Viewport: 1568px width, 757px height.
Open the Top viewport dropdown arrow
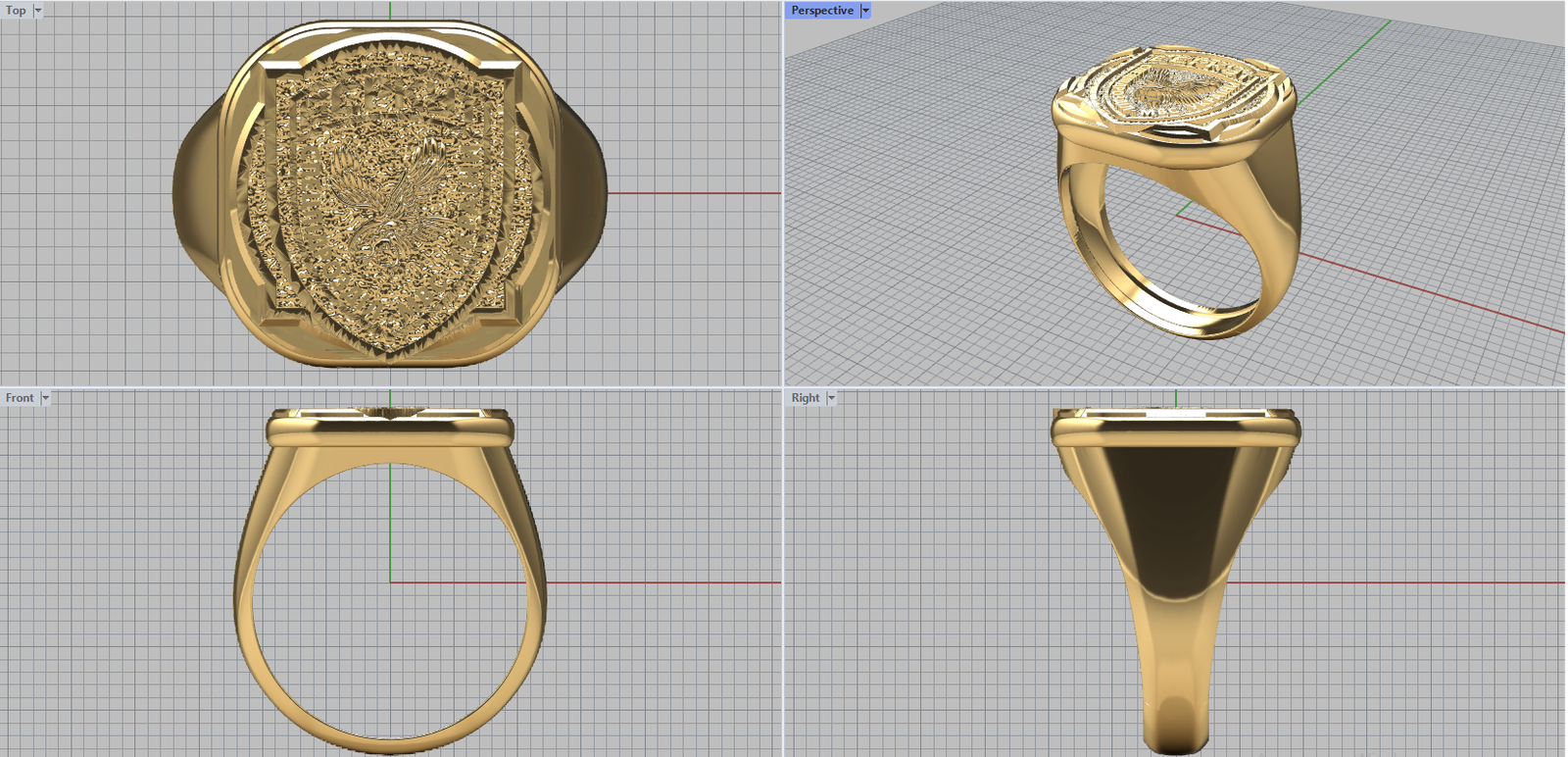click(x=38, y=11)
